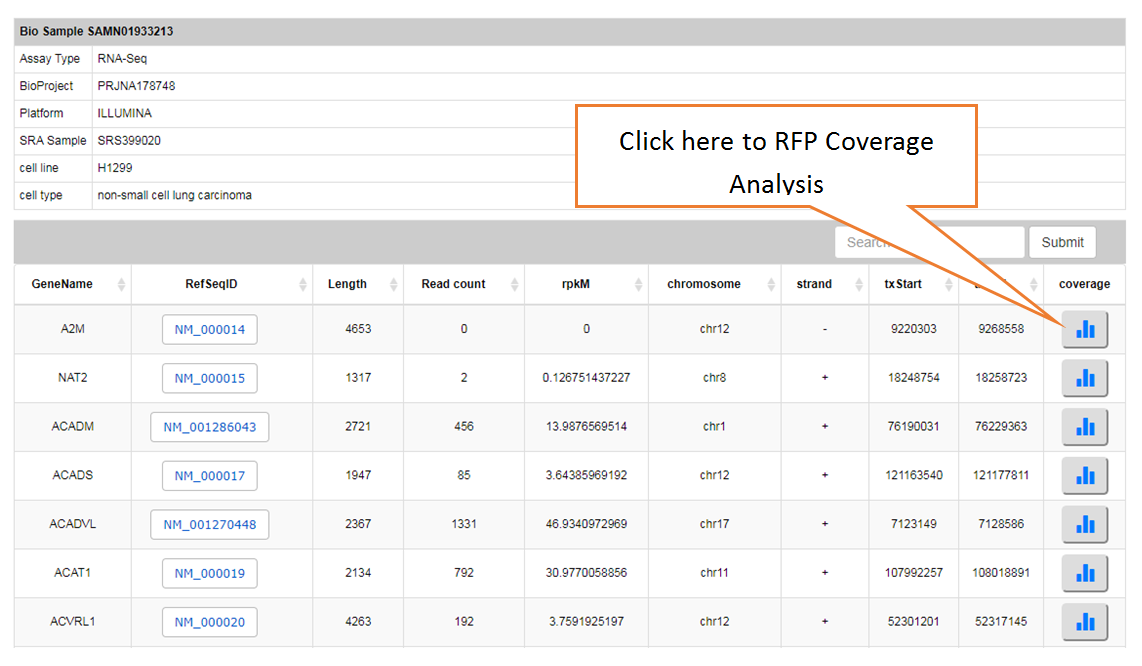Sort table by Length column arrows
This screenshot has height=666, width=1142.
393,284
